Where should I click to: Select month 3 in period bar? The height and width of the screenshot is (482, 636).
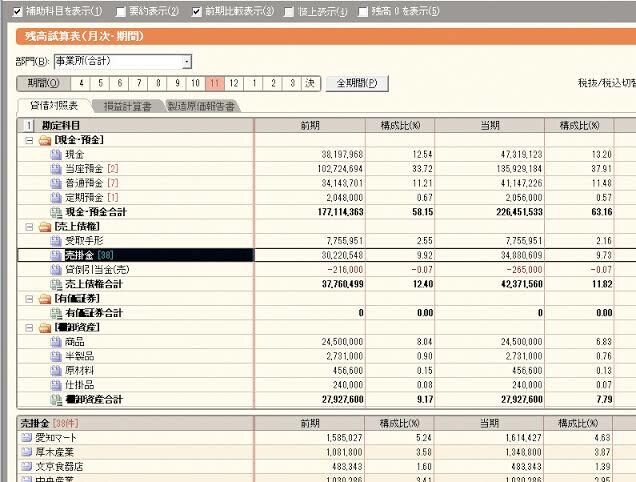coord(292,84)
